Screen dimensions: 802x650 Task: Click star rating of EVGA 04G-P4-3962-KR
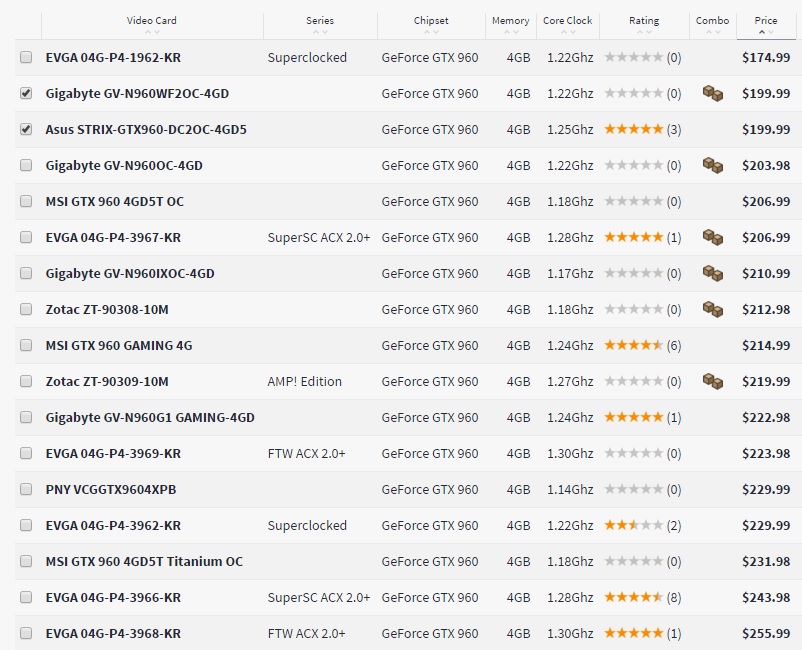tap(634, 525)
